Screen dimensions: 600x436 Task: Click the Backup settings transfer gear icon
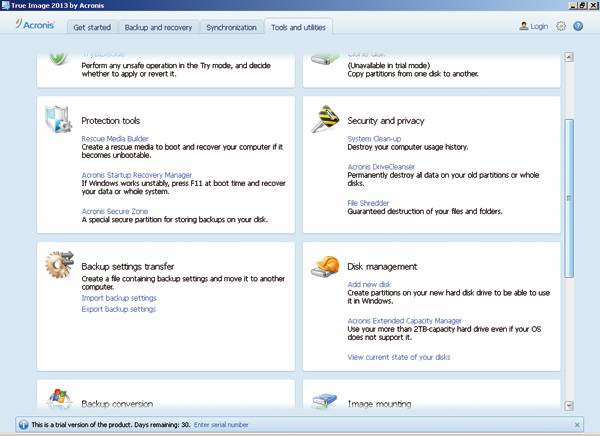tap(59, 265)
